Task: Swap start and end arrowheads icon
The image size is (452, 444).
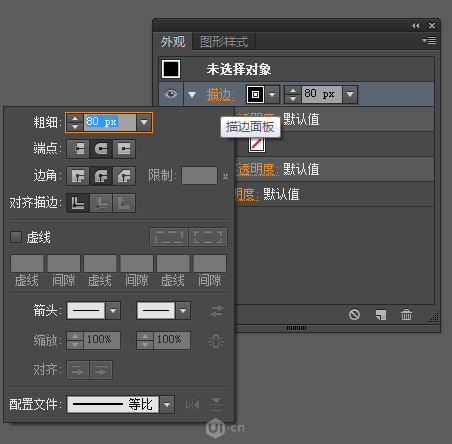Action: click(217, 311)
